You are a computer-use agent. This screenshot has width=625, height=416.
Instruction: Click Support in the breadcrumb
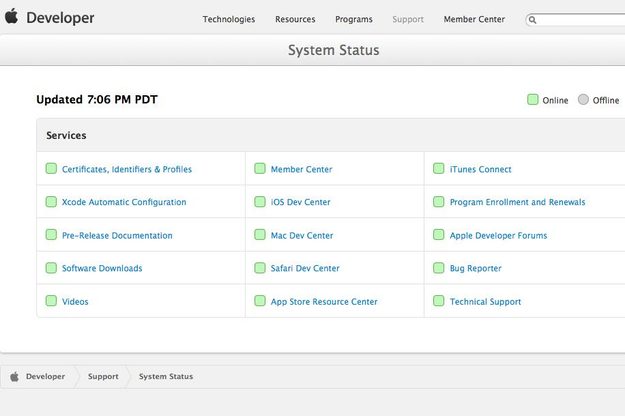click(x=103, y=377)
